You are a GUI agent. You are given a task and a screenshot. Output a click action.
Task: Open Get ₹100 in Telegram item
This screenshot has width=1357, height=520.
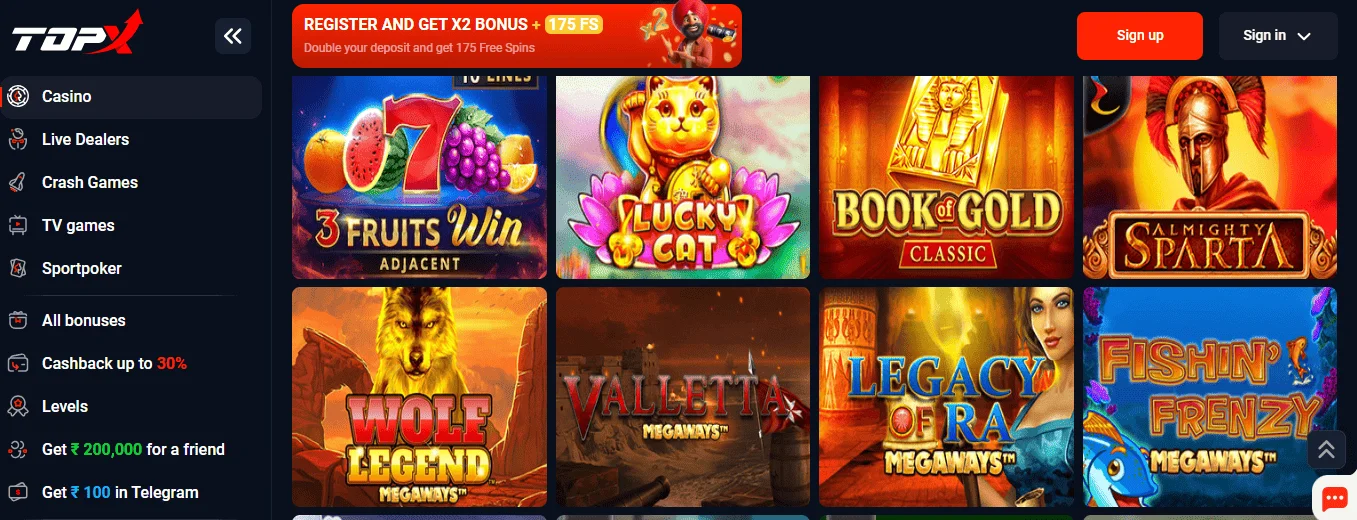[120, 493]
